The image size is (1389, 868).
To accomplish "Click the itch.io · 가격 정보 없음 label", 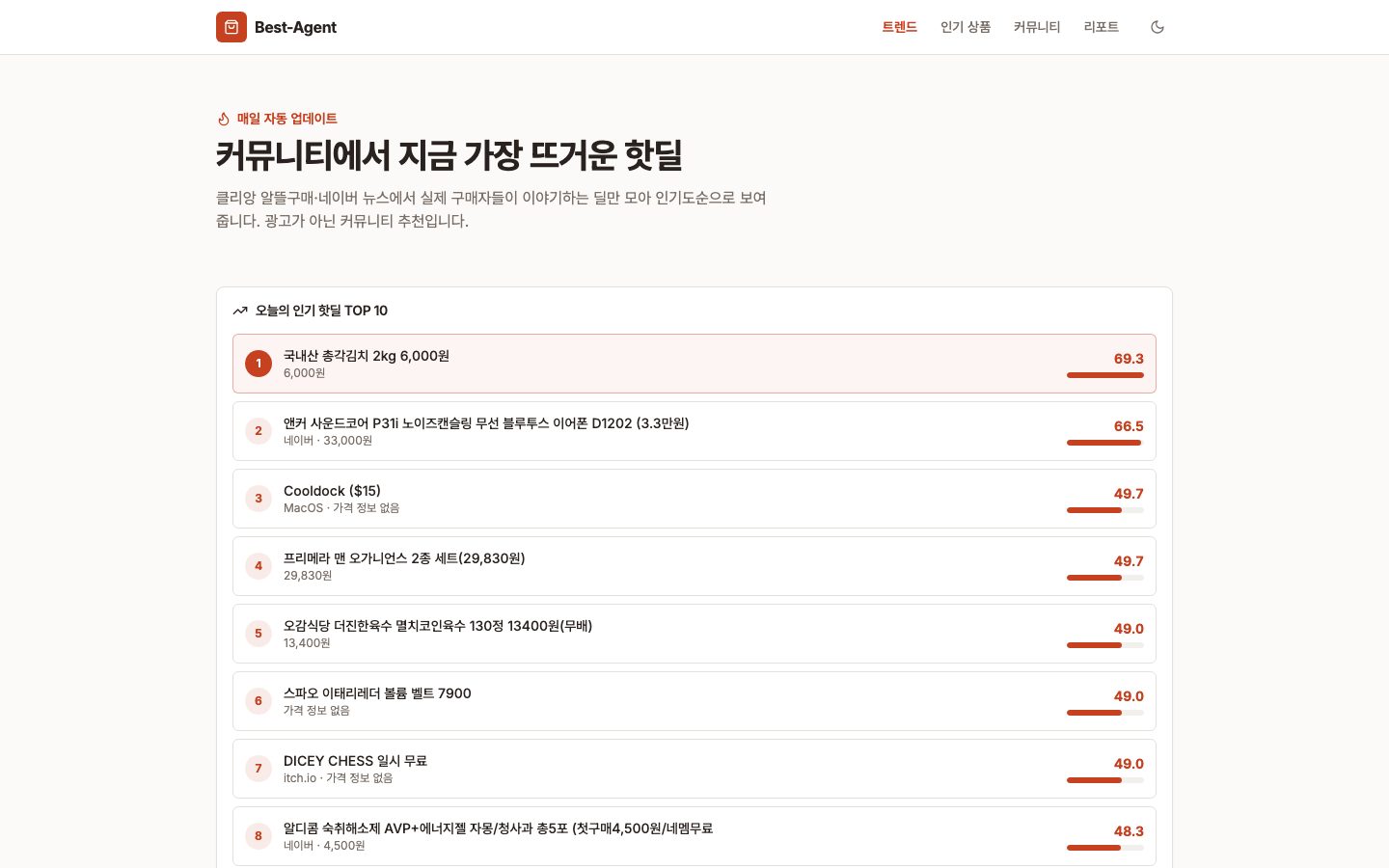I will tap(338, 778).
